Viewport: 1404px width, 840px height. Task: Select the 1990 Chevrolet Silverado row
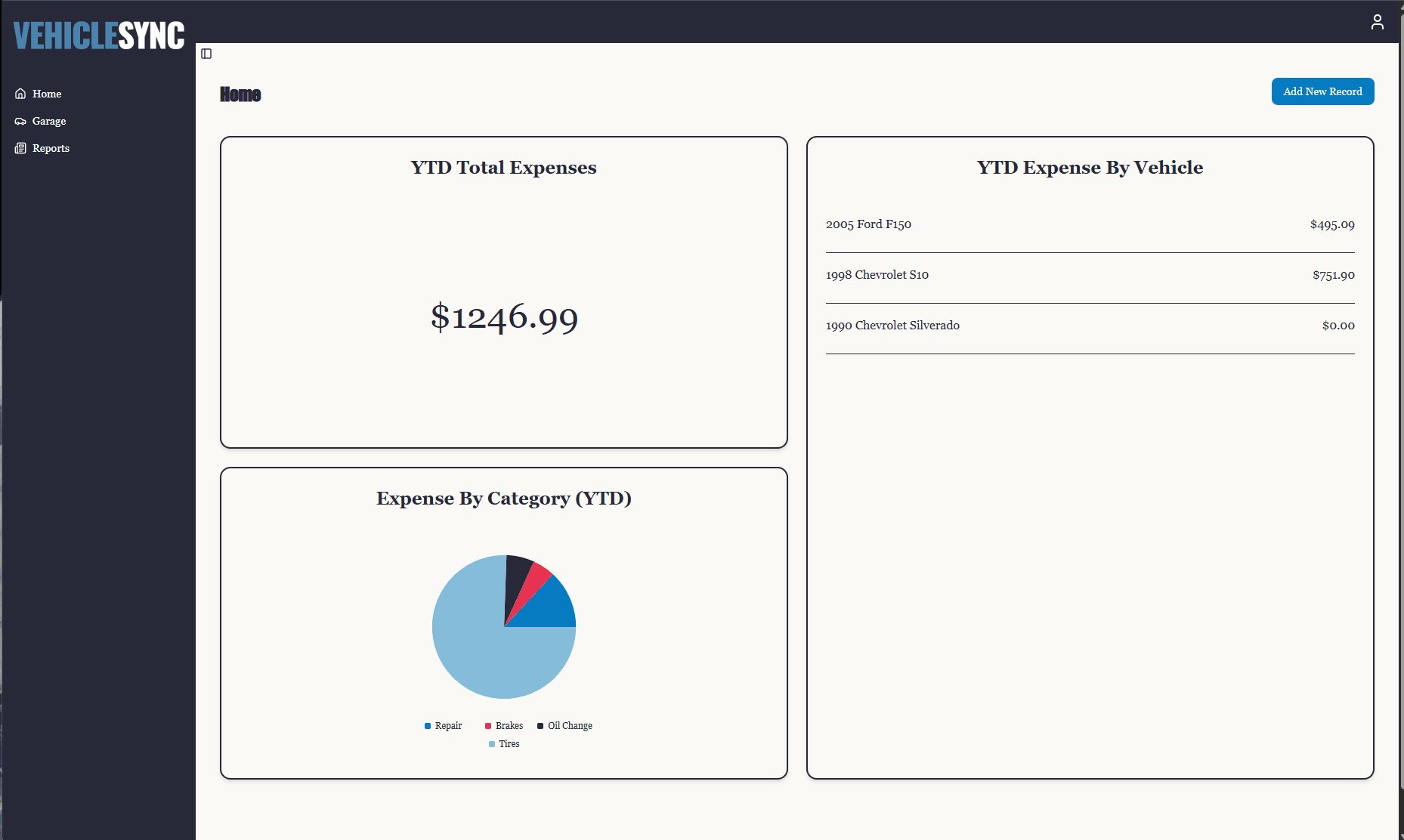pyautogui.click(x=1090, y=326)
